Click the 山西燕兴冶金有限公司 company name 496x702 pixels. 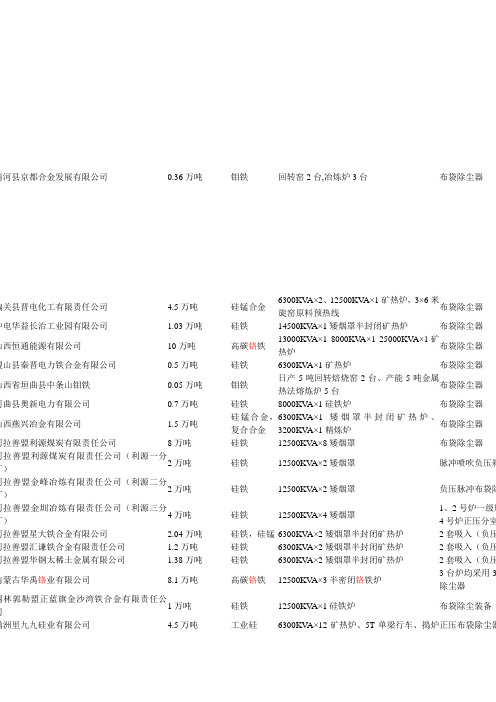40,424
